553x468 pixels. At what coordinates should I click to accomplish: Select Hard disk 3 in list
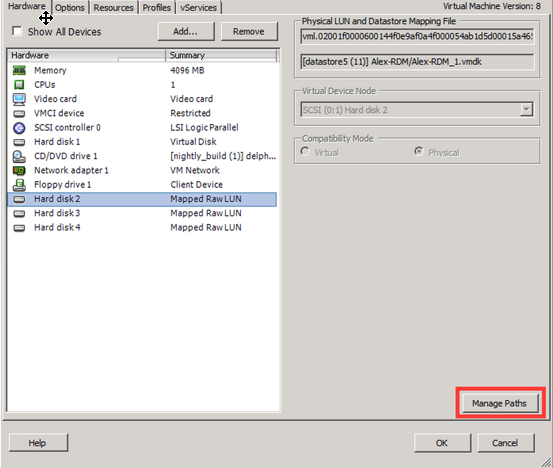point(142,213)
